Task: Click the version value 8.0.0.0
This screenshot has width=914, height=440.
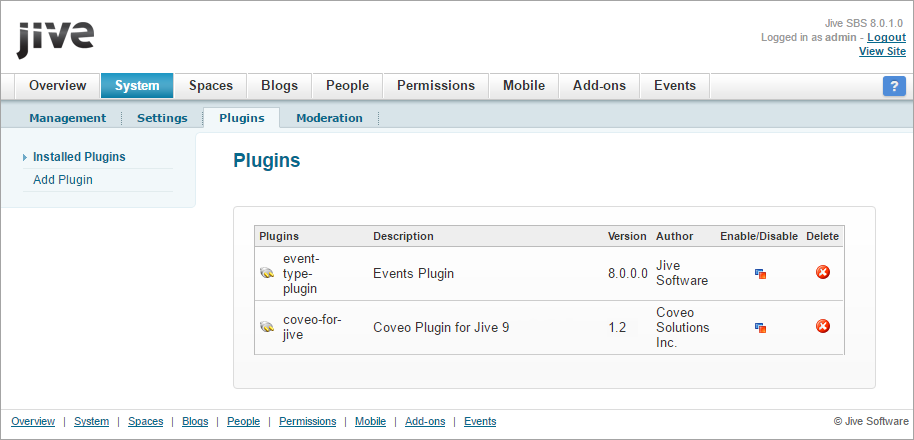Action: (x=628, y=273)
